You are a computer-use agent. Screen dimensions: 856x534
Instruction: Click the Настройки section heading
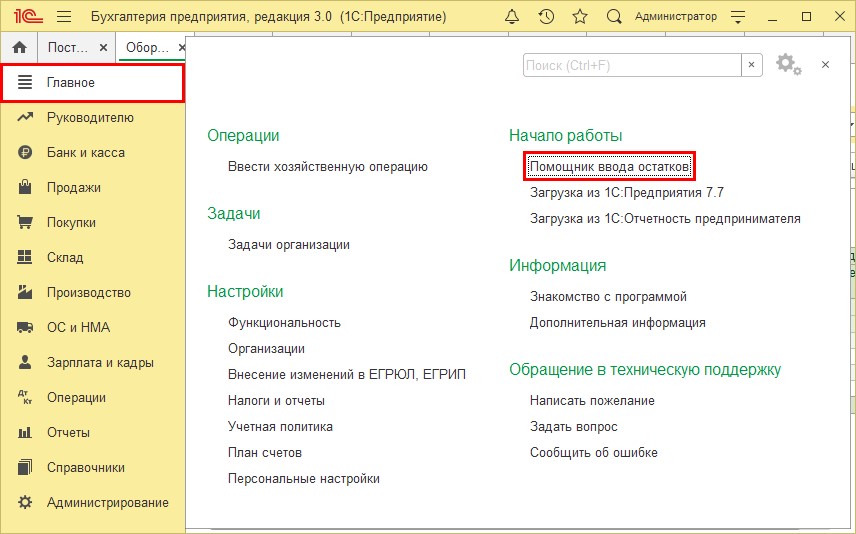(245, 292)
